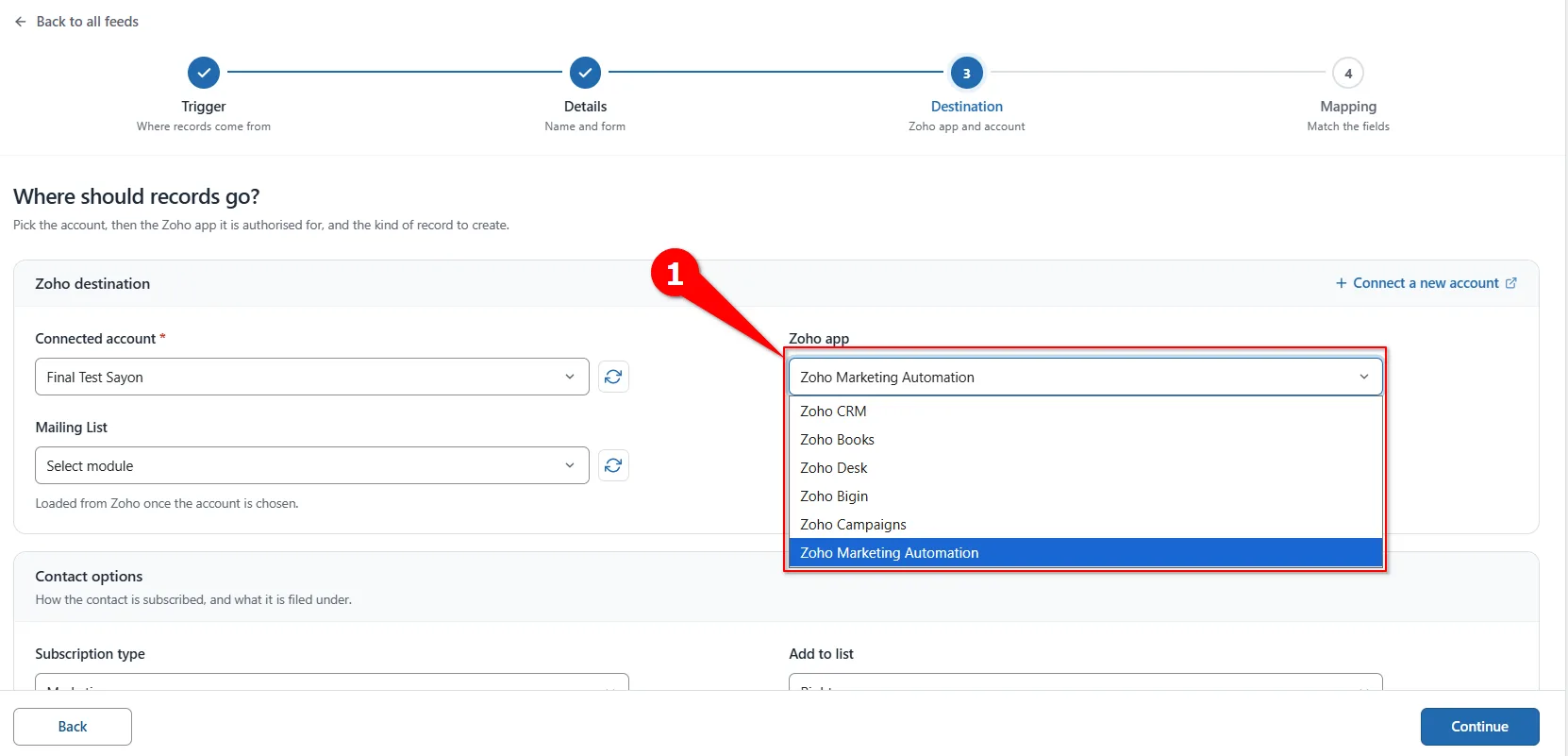This screenshot has width=1568, height=756.
Task: Click the 'Trigger' step label
Action: coord(204,107)
